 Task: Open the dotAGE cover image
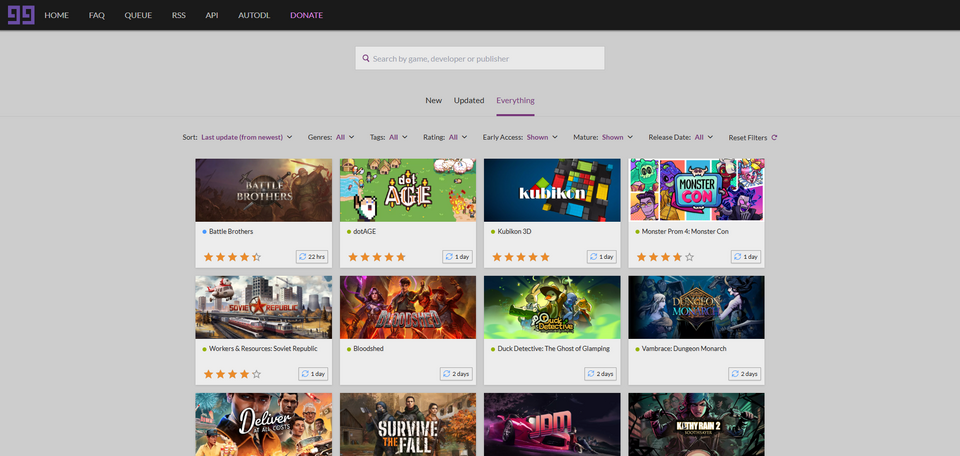(408, 190)
